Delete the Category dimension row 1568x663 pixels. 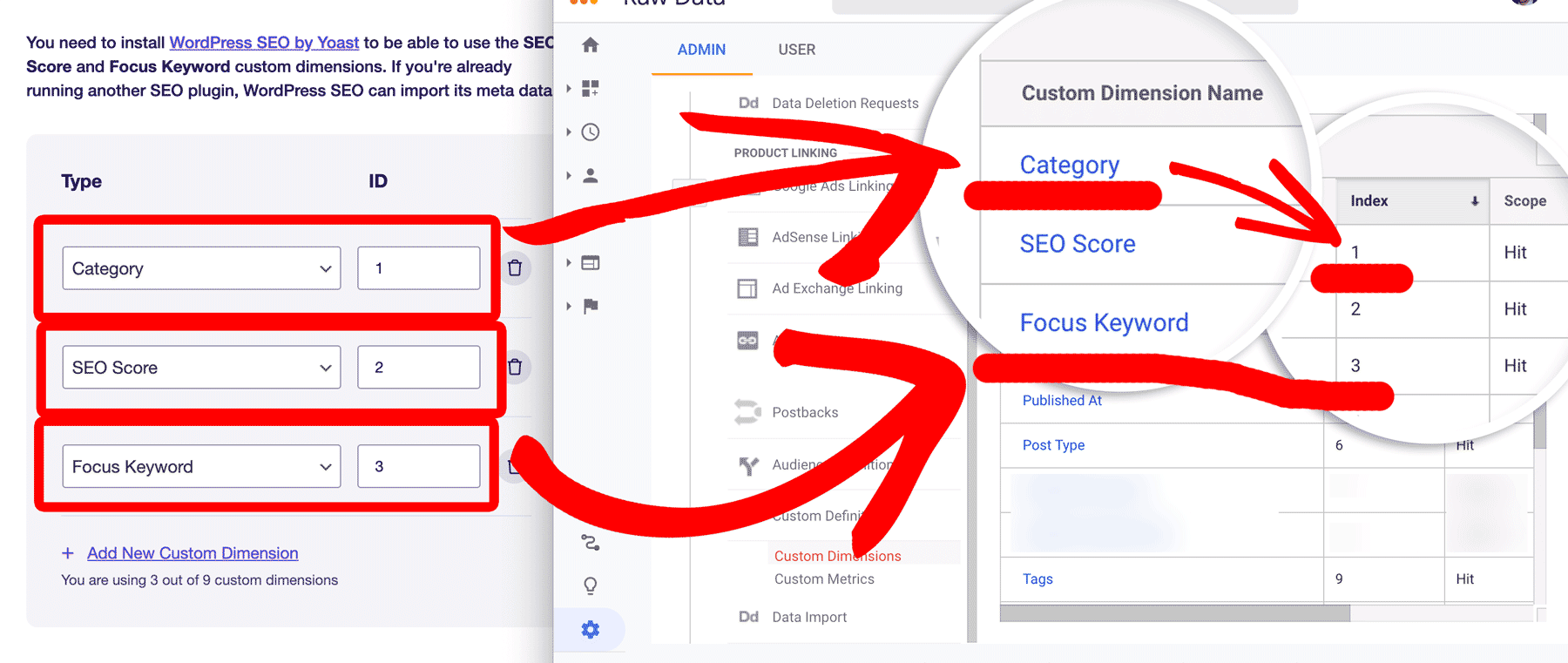pyautogui.click(x=515, y=267)
